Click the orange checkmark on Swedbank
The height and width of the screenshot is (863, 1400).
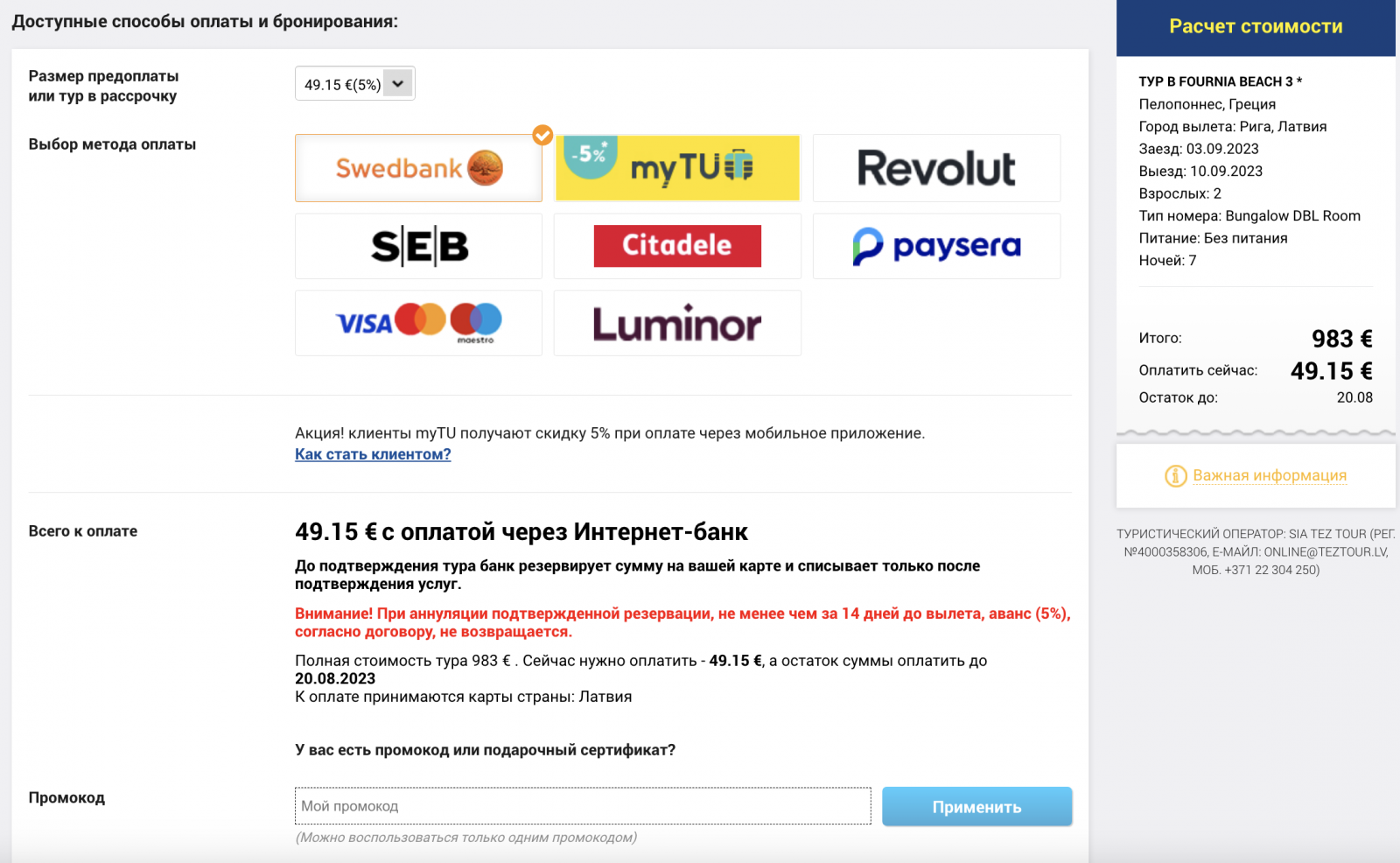coord(542,135)
